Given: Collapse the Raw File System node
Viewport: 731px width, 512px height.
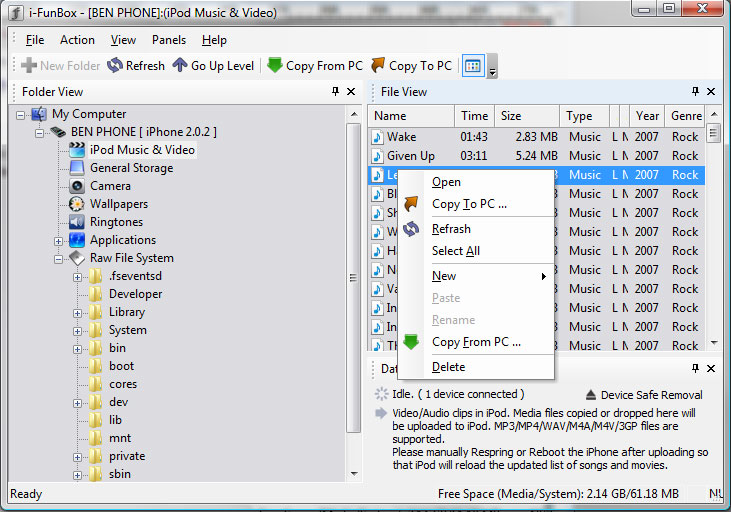Looking at the screenshot, I should coord(59,259).
